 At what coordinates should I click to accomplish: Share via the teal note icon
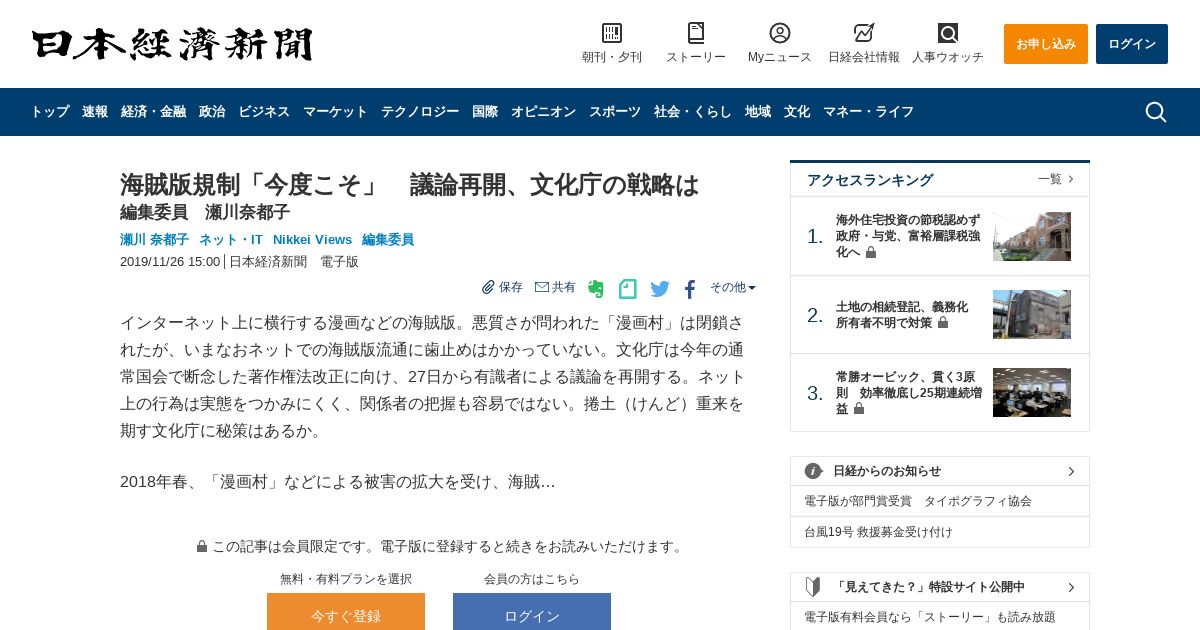628,289
